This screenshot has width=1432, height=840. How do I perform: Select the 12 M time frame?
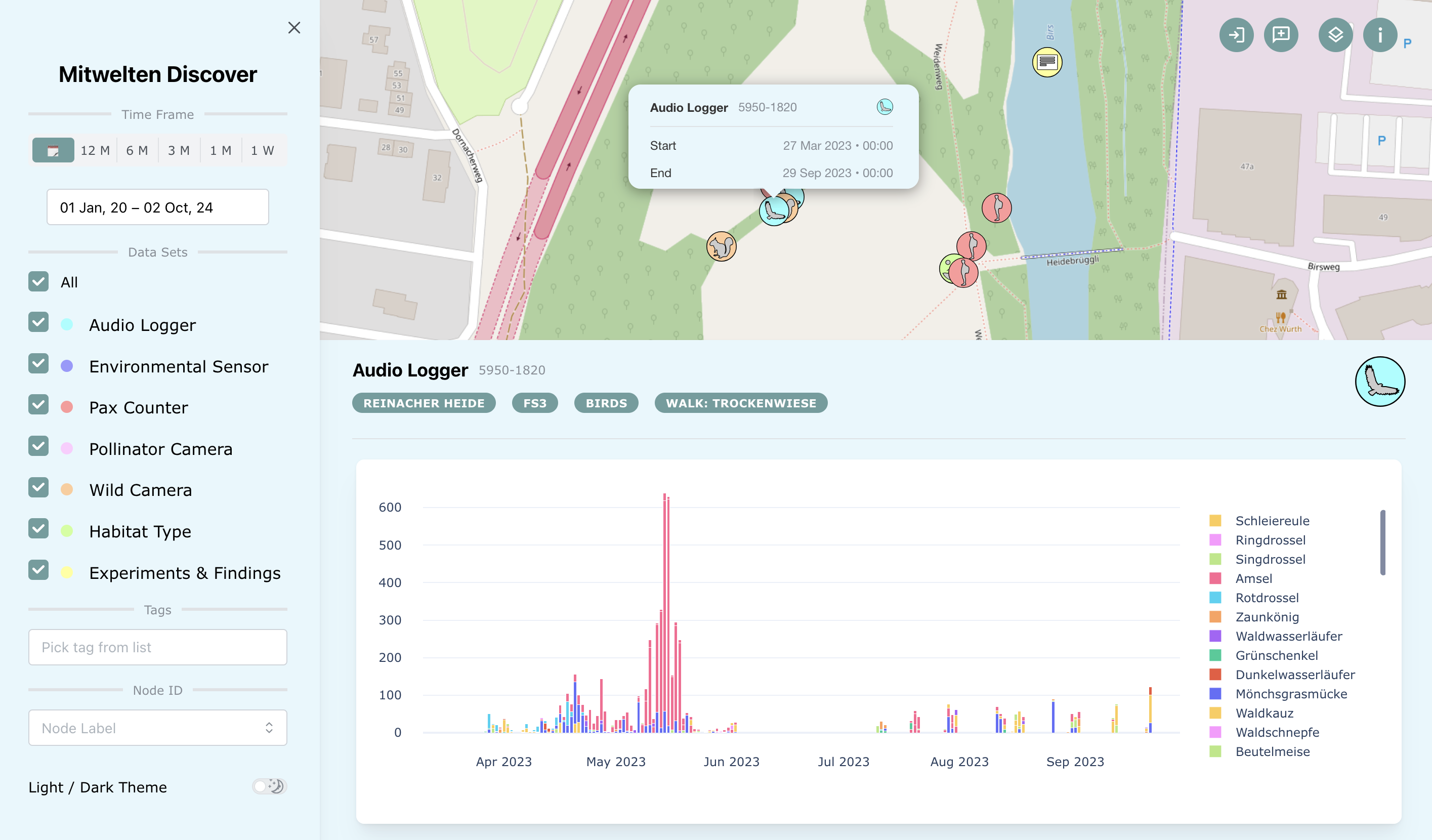[95, 150]
